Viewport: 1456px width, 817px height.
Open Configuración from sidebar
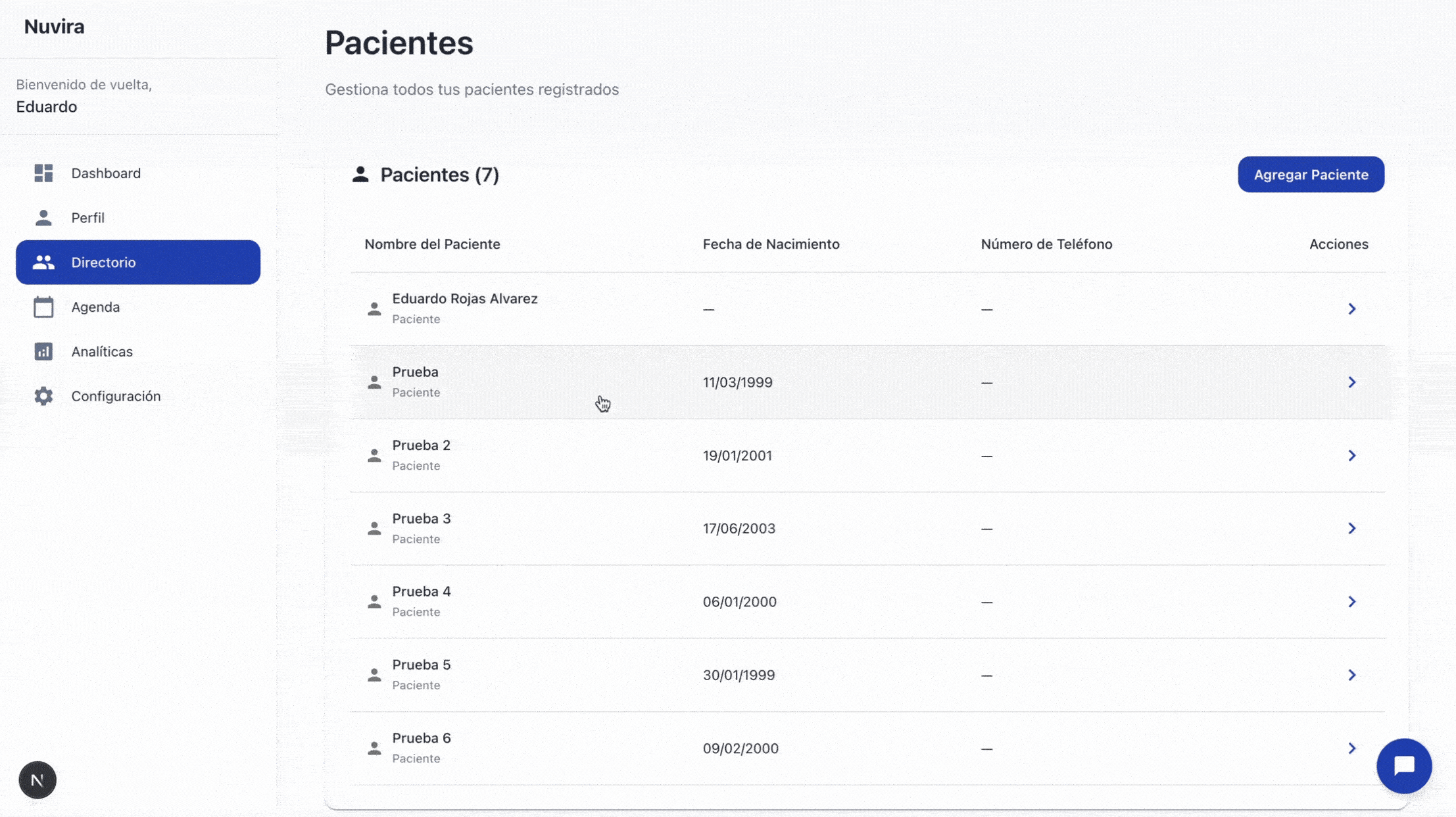pos(116,396)
